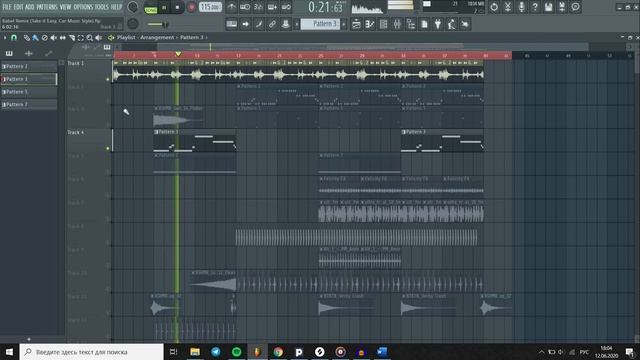Open the ADD menu

click(30, 7)
